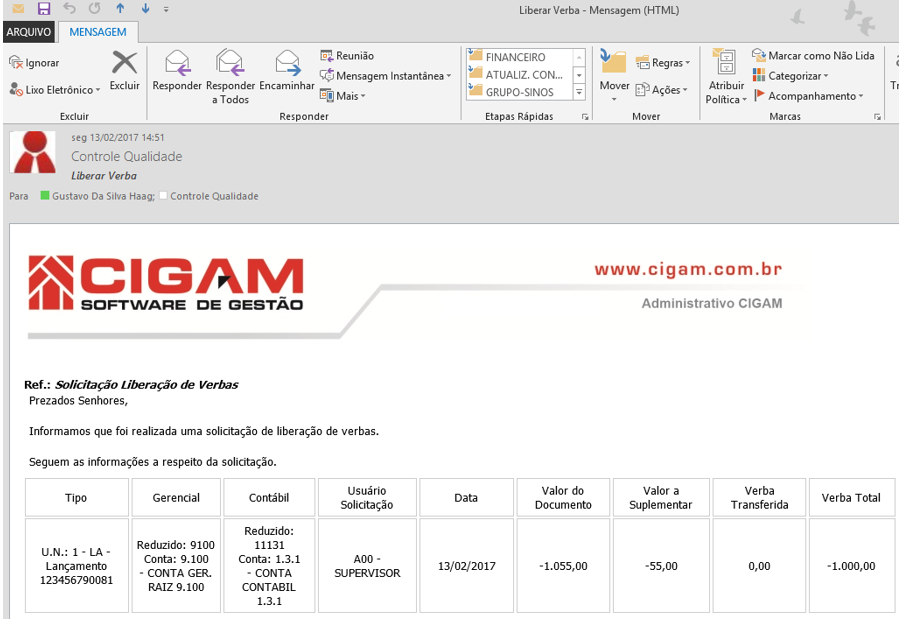Screen dimensions: 910x620
Task: Click the Save icon in quick access toolbar
Action: pyautogui.click(x=44, y=9)
